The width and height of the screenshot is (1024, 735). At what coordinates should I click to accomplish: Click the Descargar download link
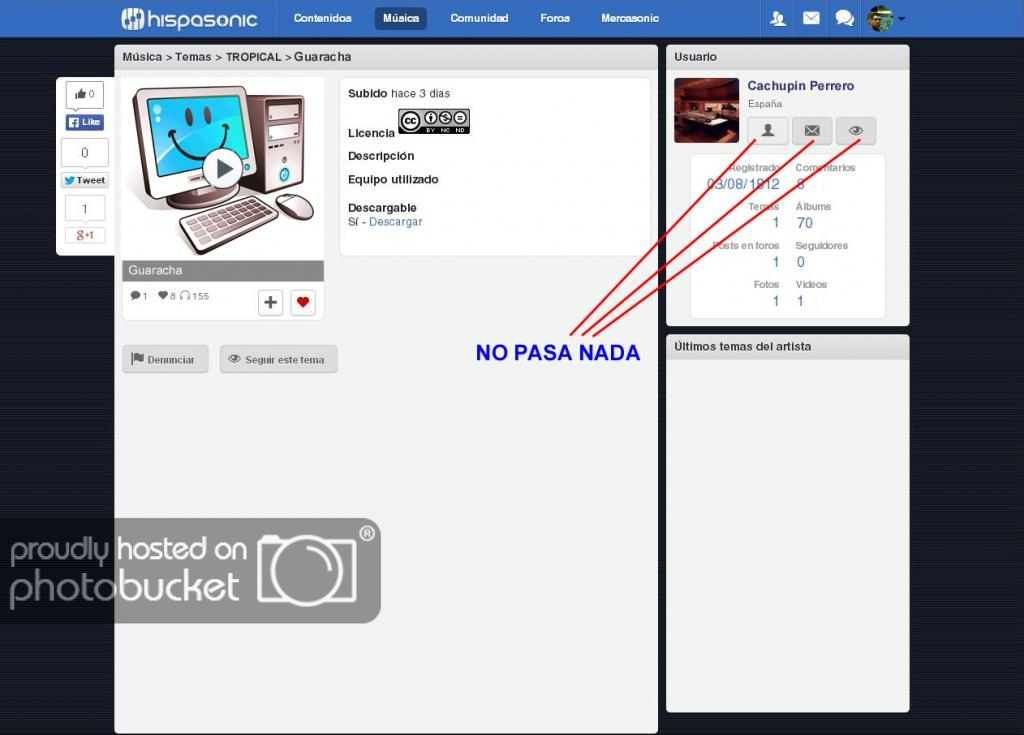(396, 222)
